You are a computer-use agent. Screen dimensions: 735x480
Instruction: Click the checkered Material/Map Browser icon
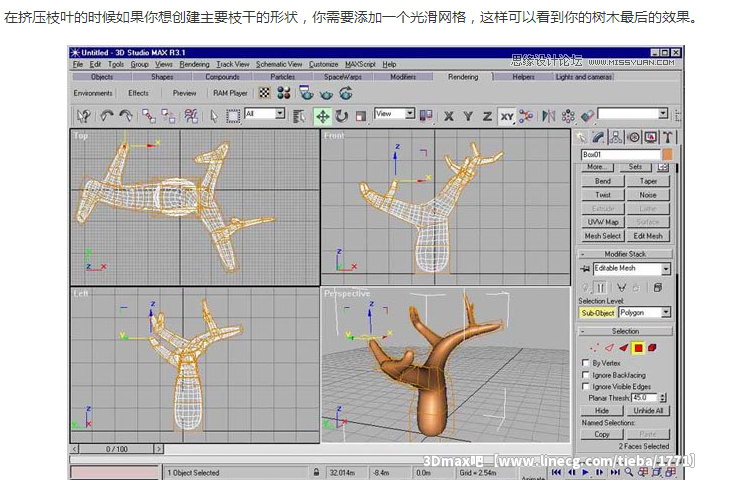(x=265, y=93)
